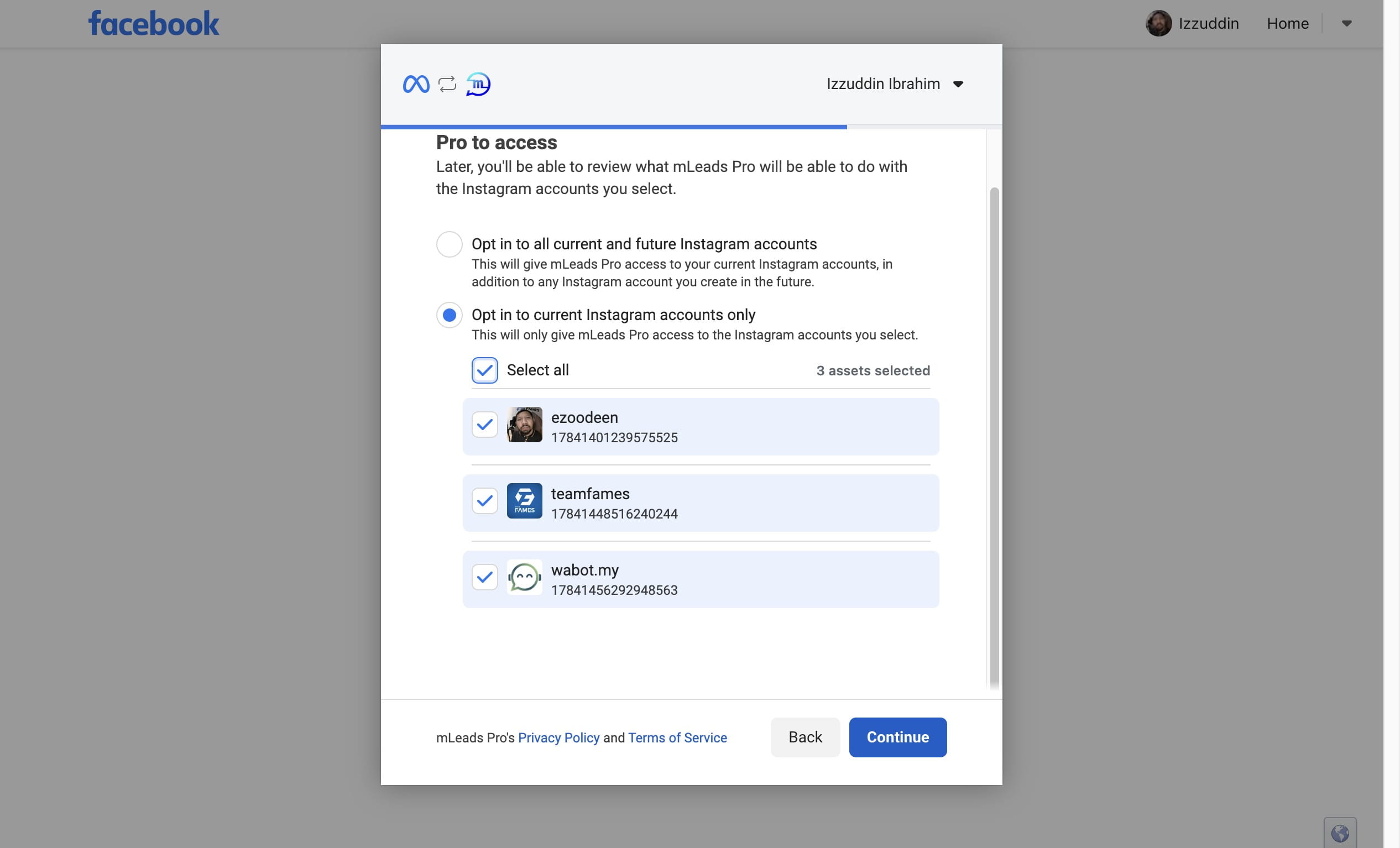Screen dimensions: 1400x848
Task: Click the Continue button
Action: 897,737
